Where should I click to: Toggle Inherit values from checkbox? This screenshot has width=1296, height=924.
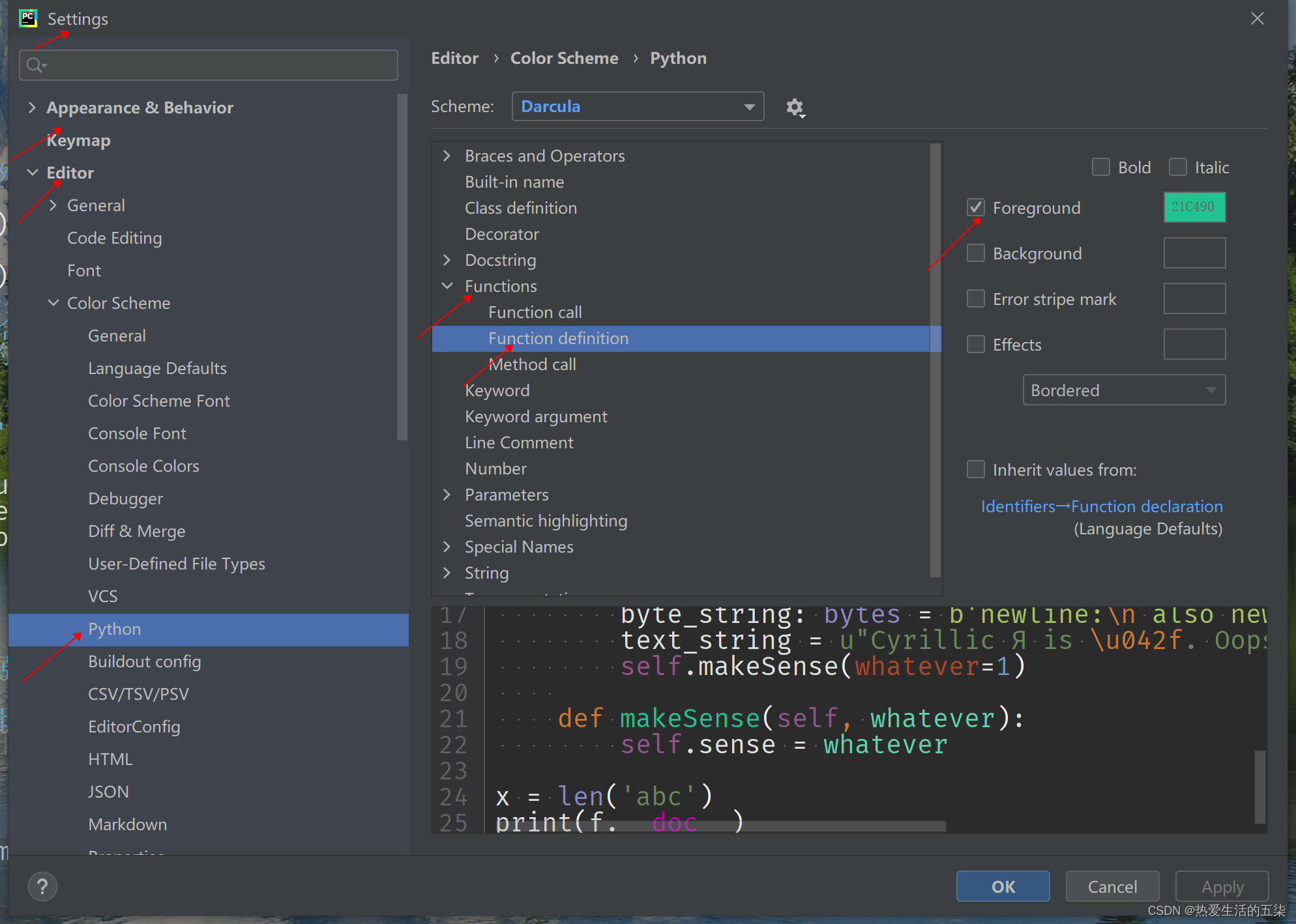976,470
